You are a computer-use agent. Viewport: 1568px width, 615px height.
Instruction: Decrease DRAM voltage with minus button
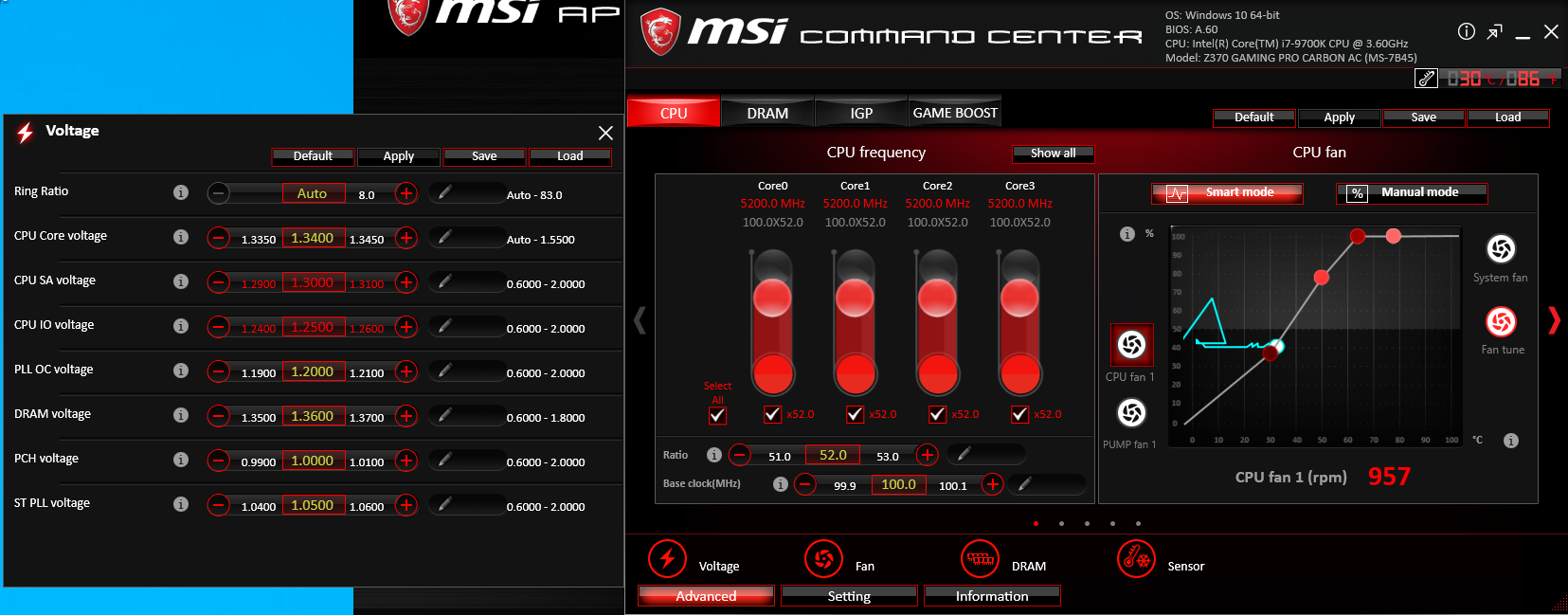tap(219, 416)
